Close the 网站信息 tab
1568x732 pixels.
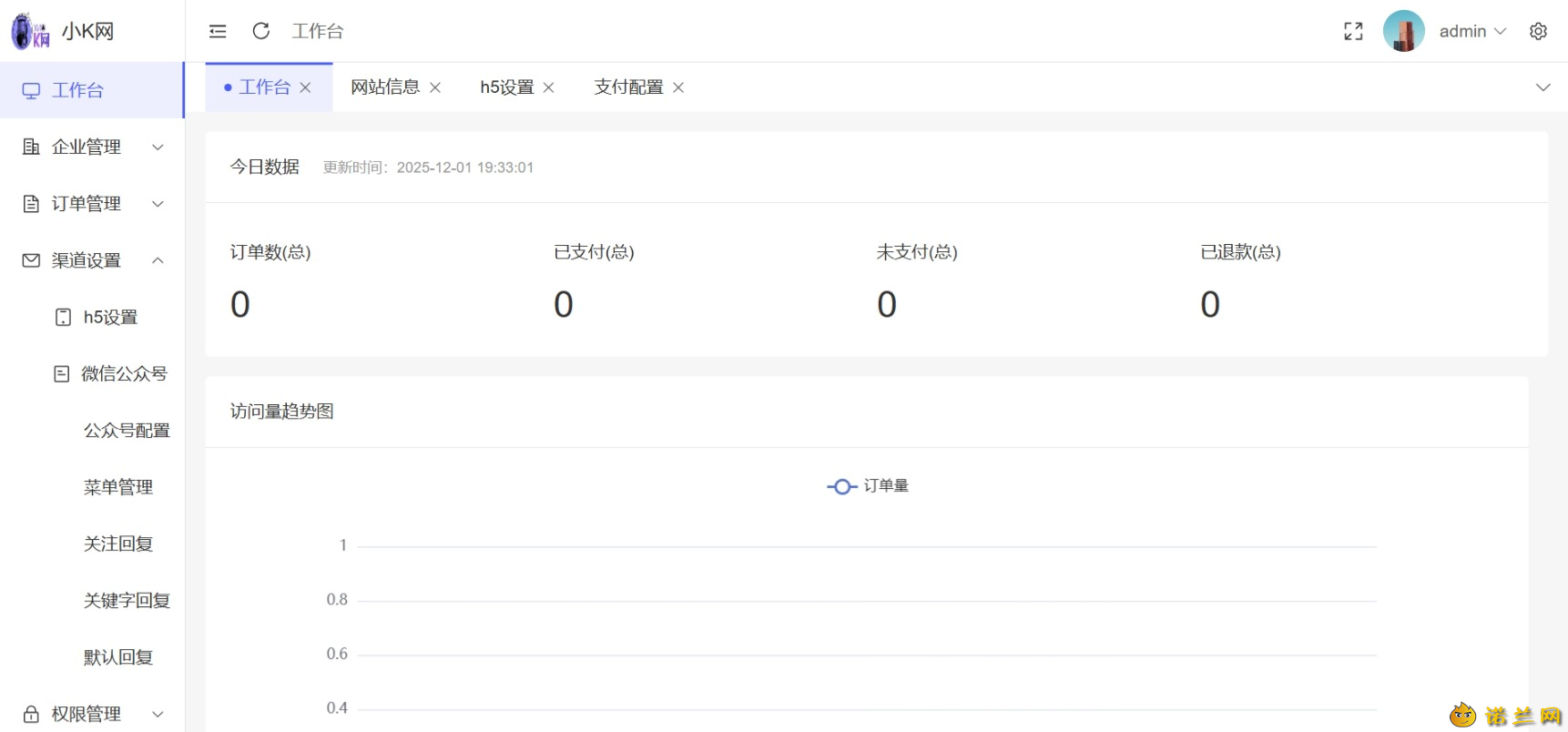click(x=435, y=87)
